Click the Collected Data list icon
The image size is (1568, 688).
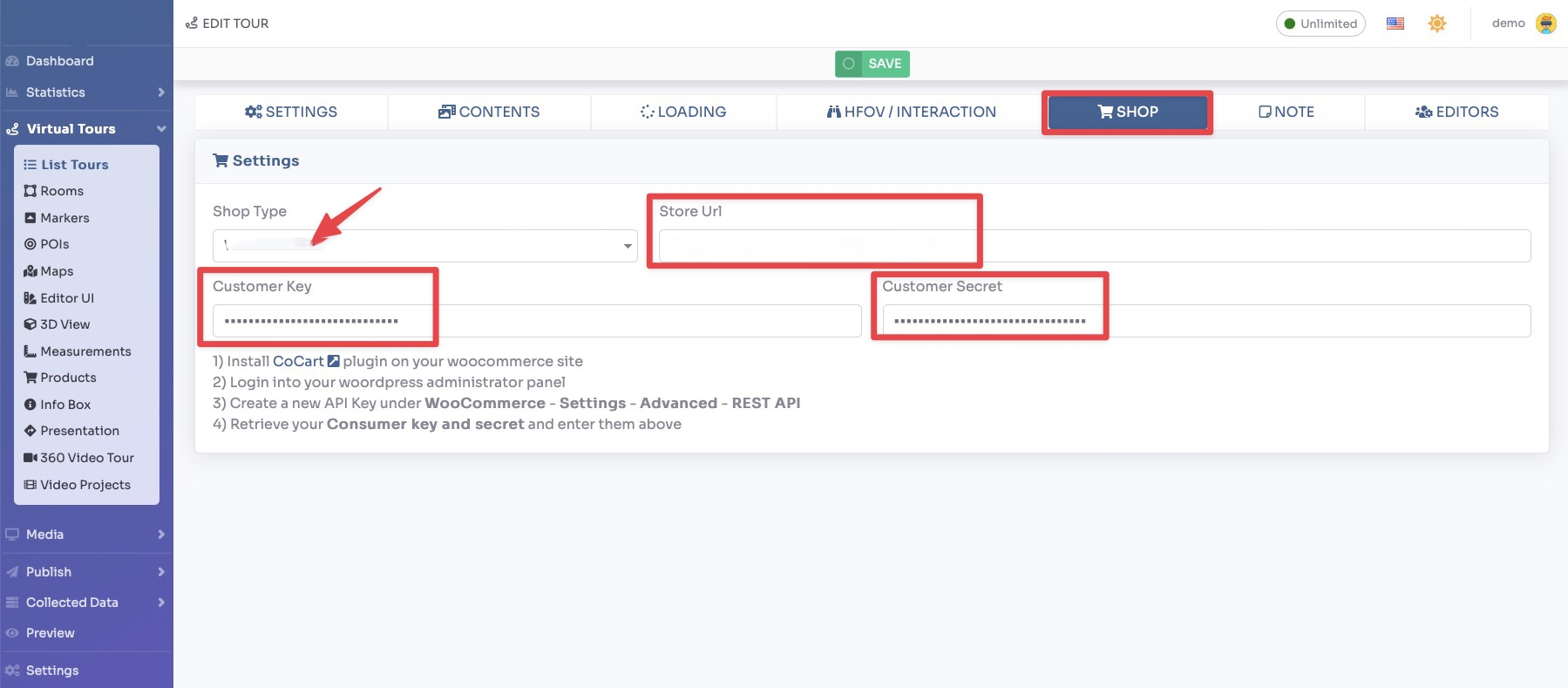coord(12,603)
